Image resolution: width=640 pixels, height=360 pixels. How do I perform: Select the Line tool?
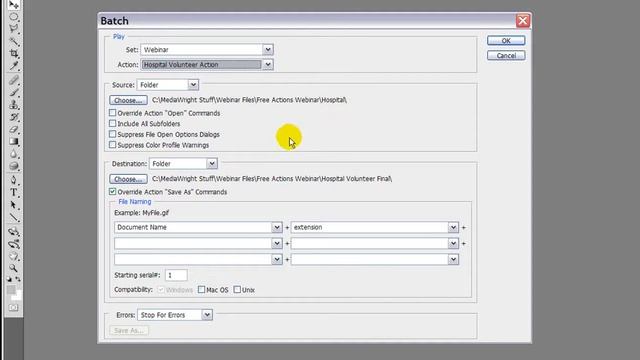[14, 217]
